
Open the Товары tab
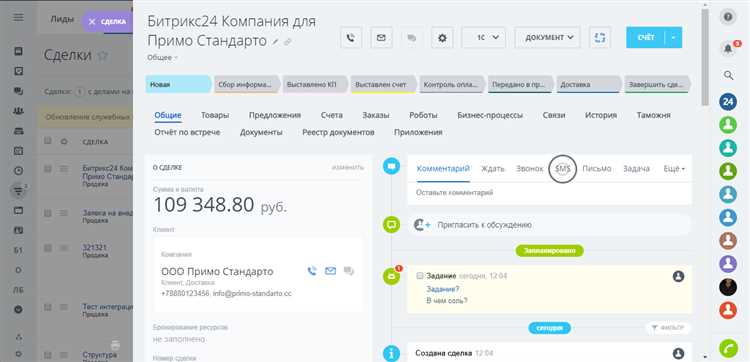click(x=215, y=115)
